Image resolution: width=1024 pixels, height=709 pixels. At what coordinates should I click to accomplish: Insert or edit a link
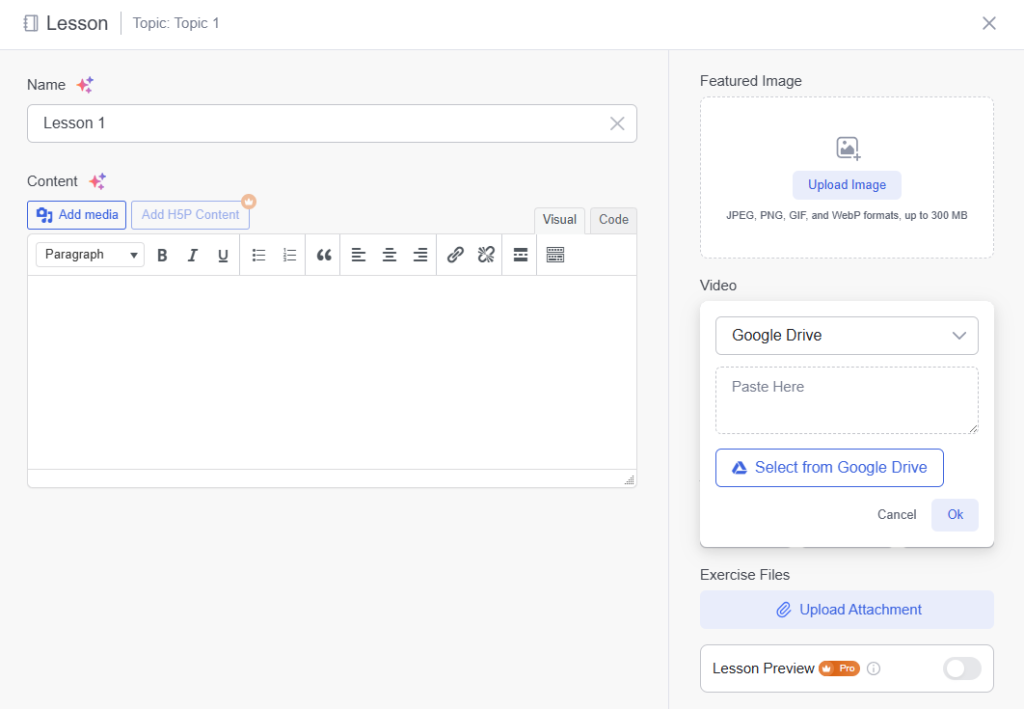coord(455,255)
